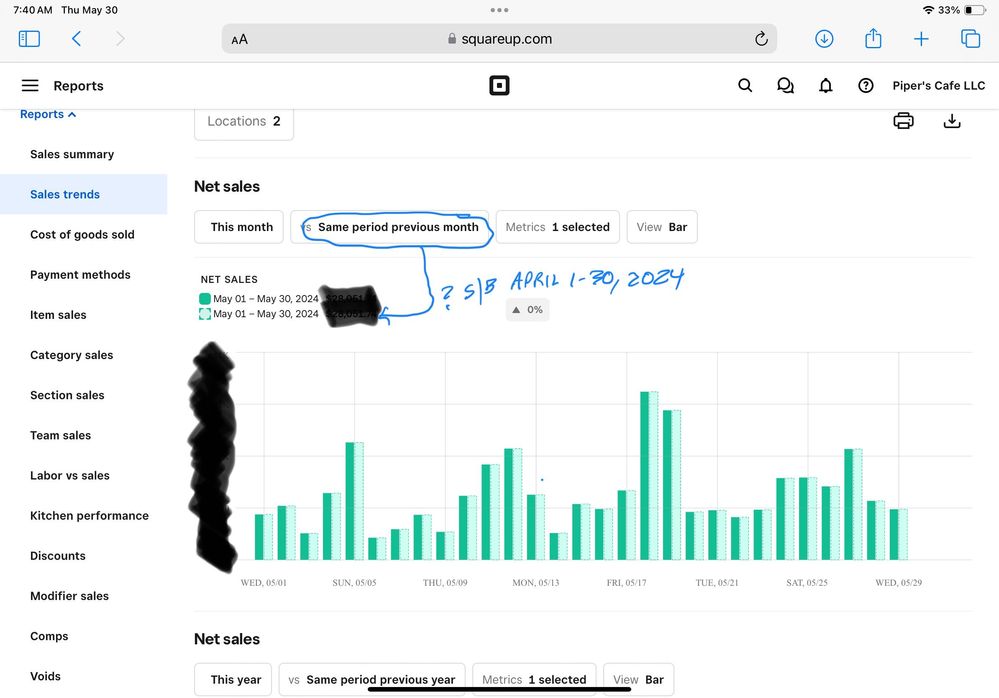Viewport: 999px width, 698px height.
Task: Toggle the Safari sidebar panel
Action: click(29, 39)
